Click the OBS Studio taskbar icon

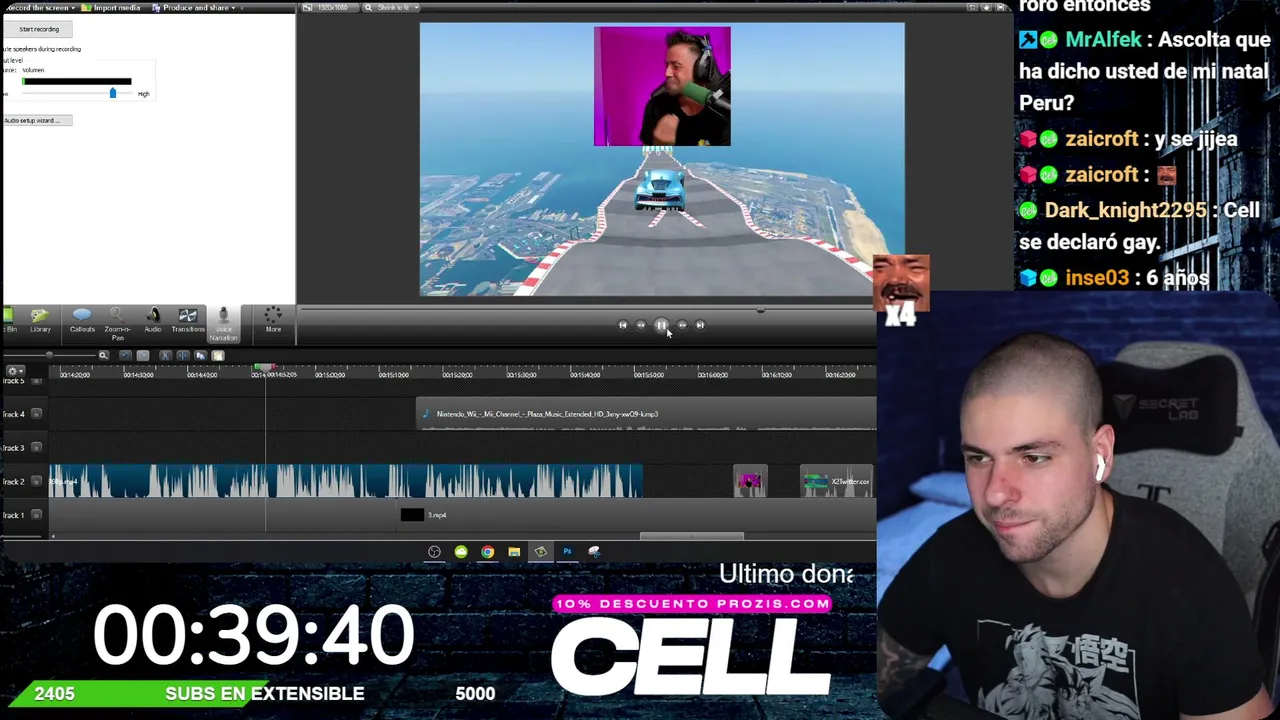point(434,551)
